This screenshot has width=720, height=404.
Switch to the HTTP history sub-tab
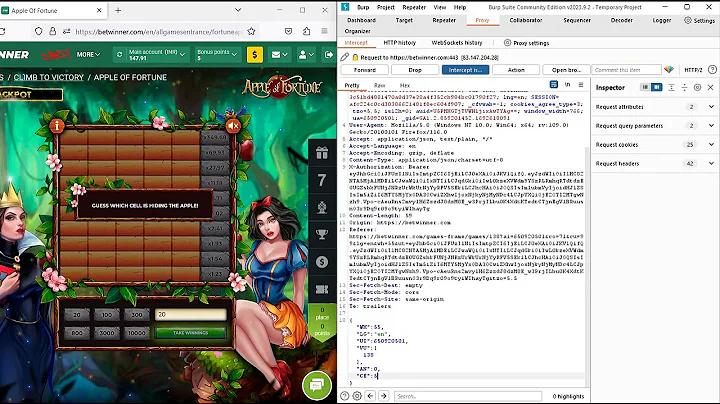(399, 43)
